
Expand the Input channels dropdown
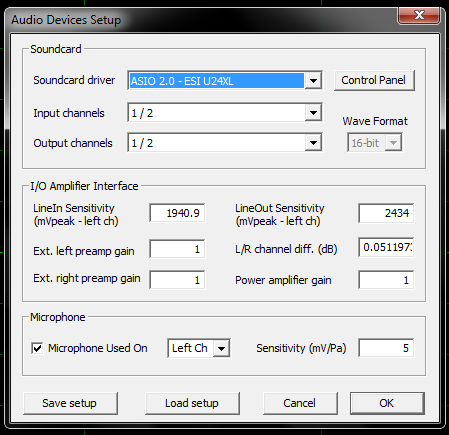point(313,113)
